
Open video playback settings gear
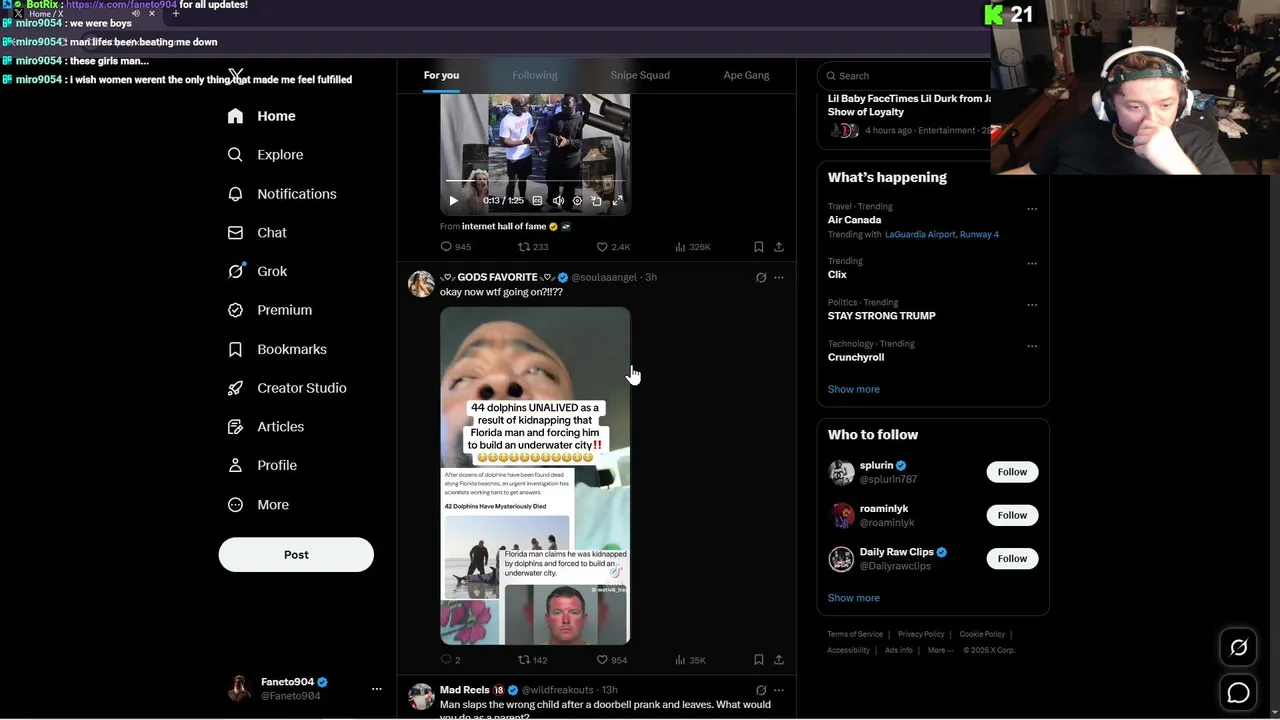(577, 201)
